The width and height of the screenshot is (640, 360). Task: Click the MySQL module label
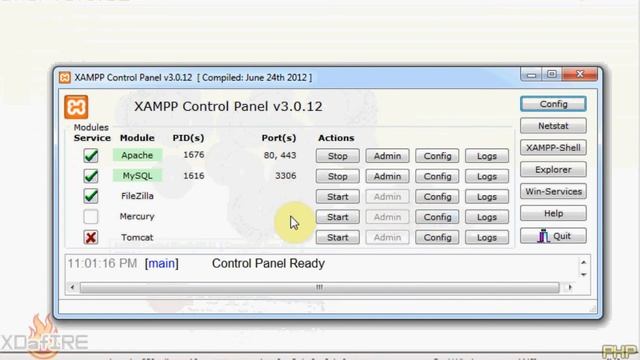(x=137, y=176)
